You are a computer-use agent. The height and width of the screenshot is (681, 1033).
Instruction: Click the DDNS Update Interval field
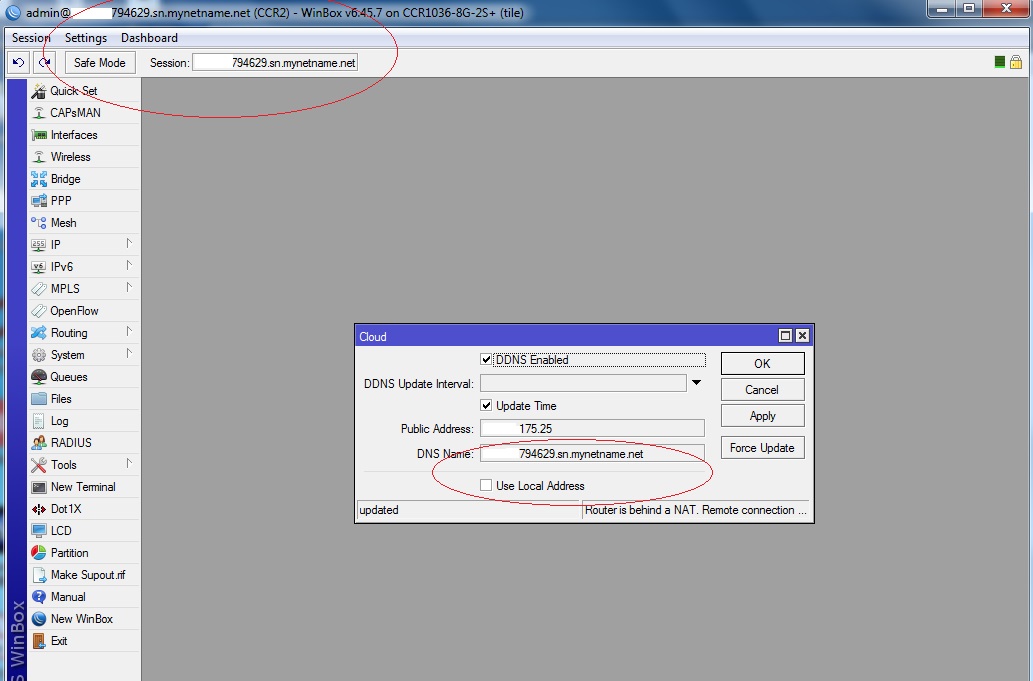pyautogui.click(x=583, y=383)
